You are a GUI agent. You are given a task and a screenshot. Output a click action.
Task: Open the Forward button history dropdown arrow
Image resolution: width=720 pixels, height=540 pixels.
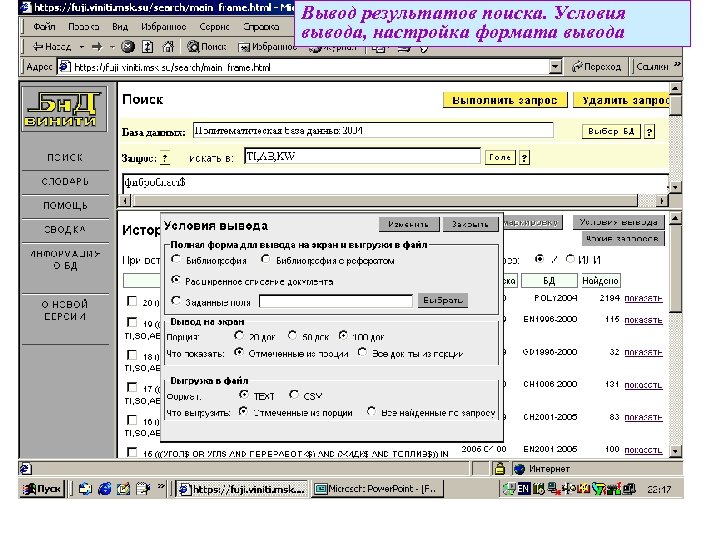coord(112,46)
